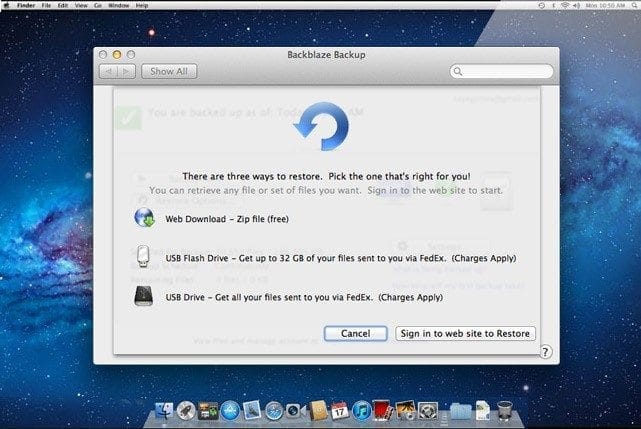Open the documents stack in the Dock

point(483,410)
